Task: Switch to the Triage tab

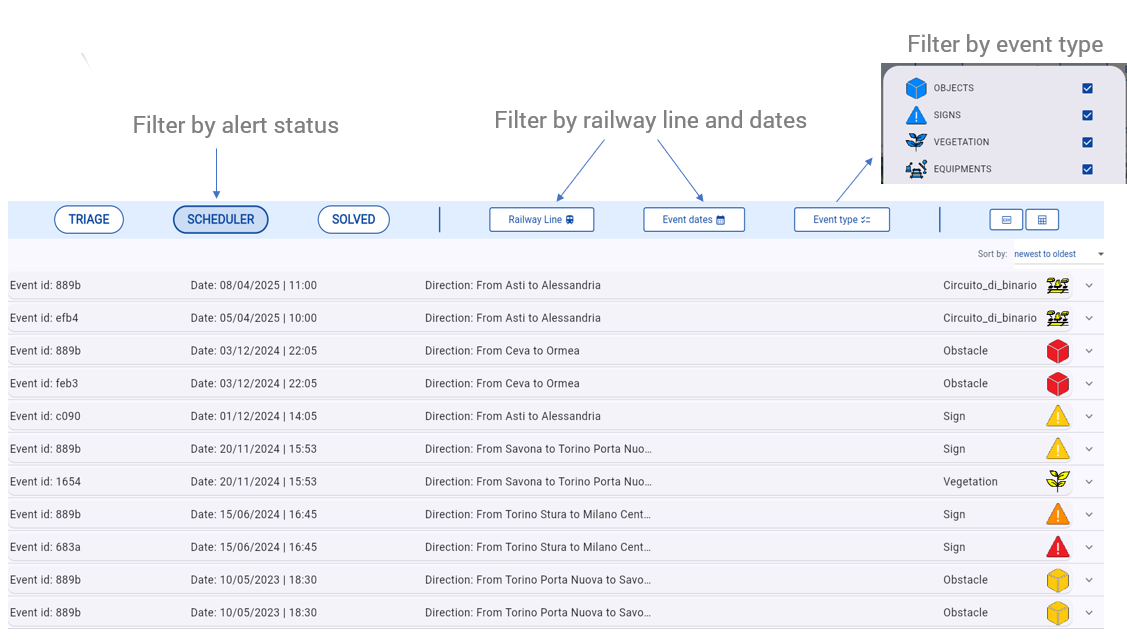Action: (89, 220)
